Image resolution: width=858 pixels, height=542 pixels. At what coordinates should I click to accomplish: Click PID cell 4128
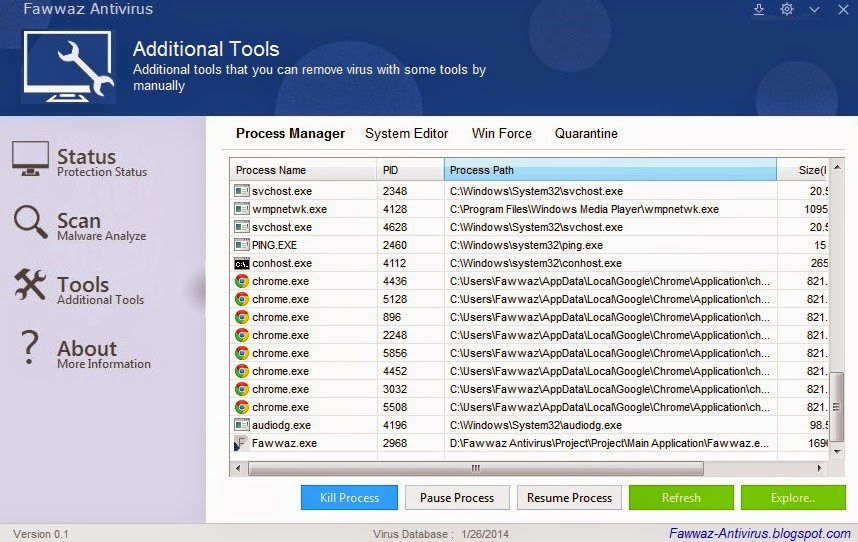click(x=395, y=209)
